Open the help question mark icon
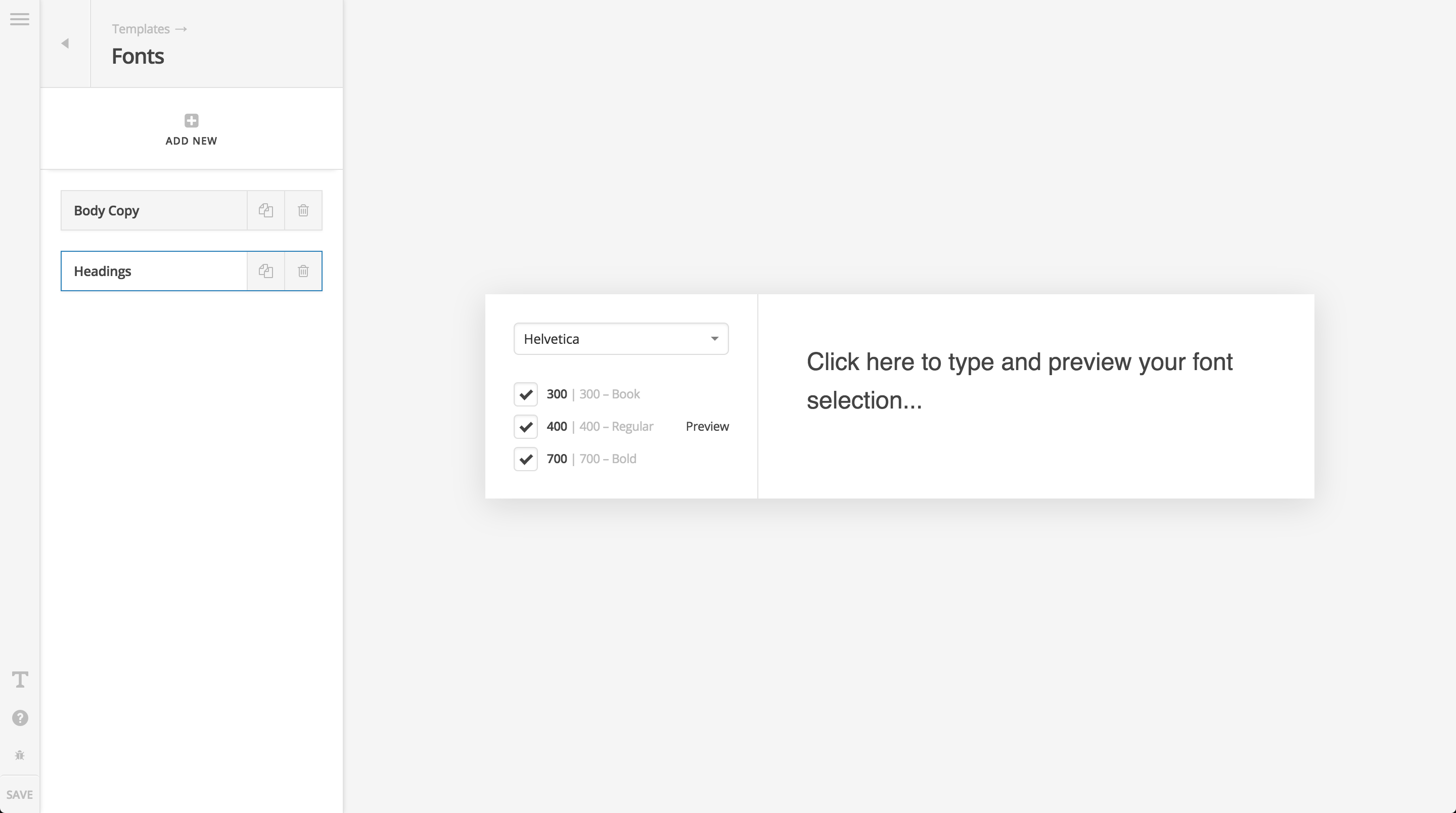Screen dimensions: 1456x813 20,717
